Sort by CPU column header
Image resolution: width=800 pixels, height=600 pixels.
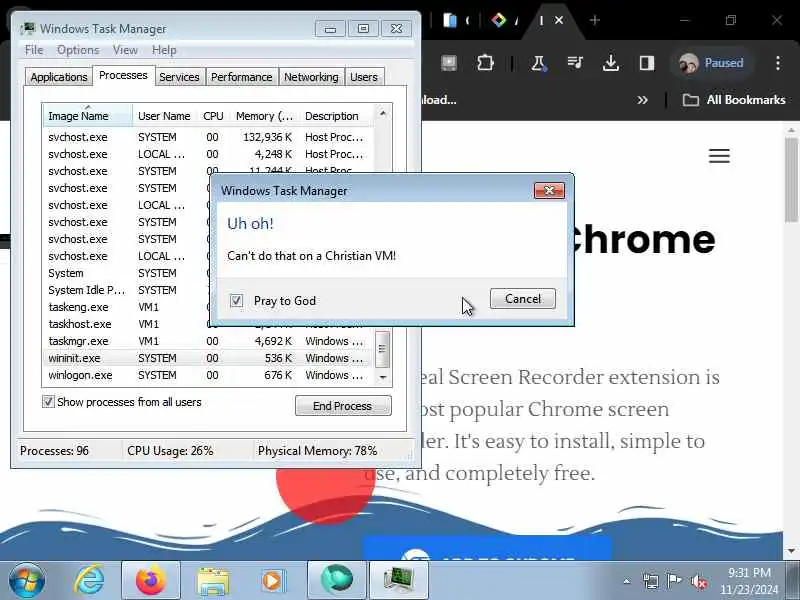213,116
